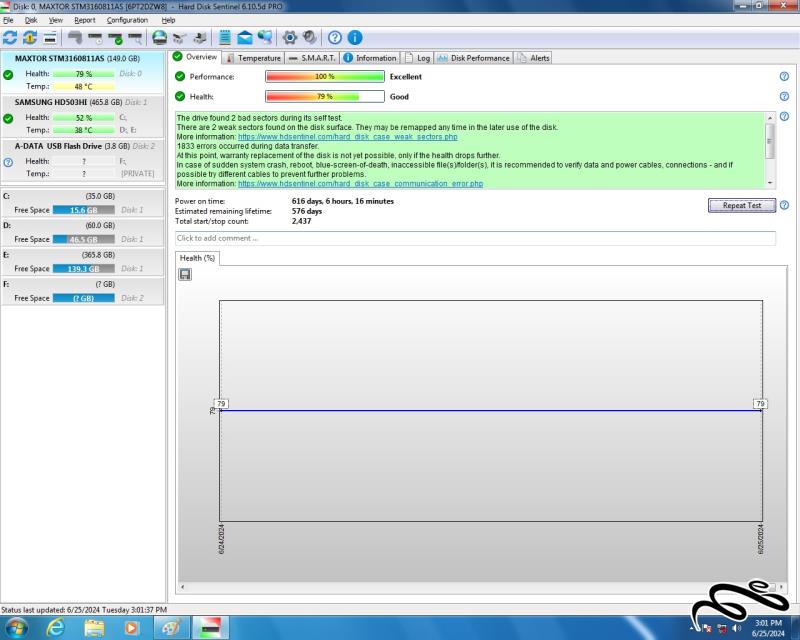Click the drive with green check icon

pos(115,38)
